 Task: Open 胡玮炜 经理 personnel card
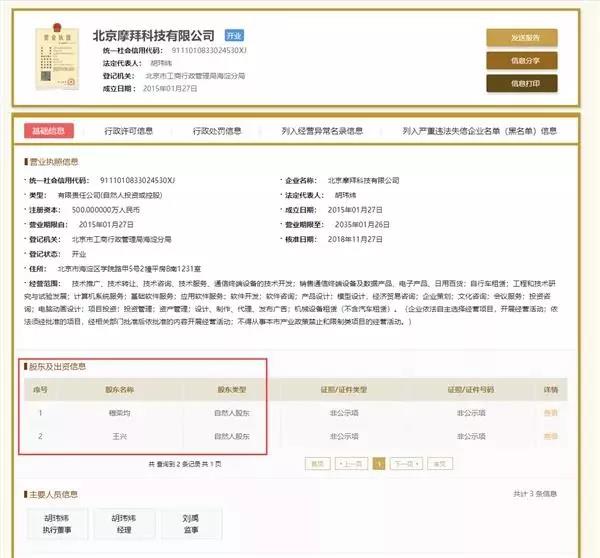coord(124,524)
